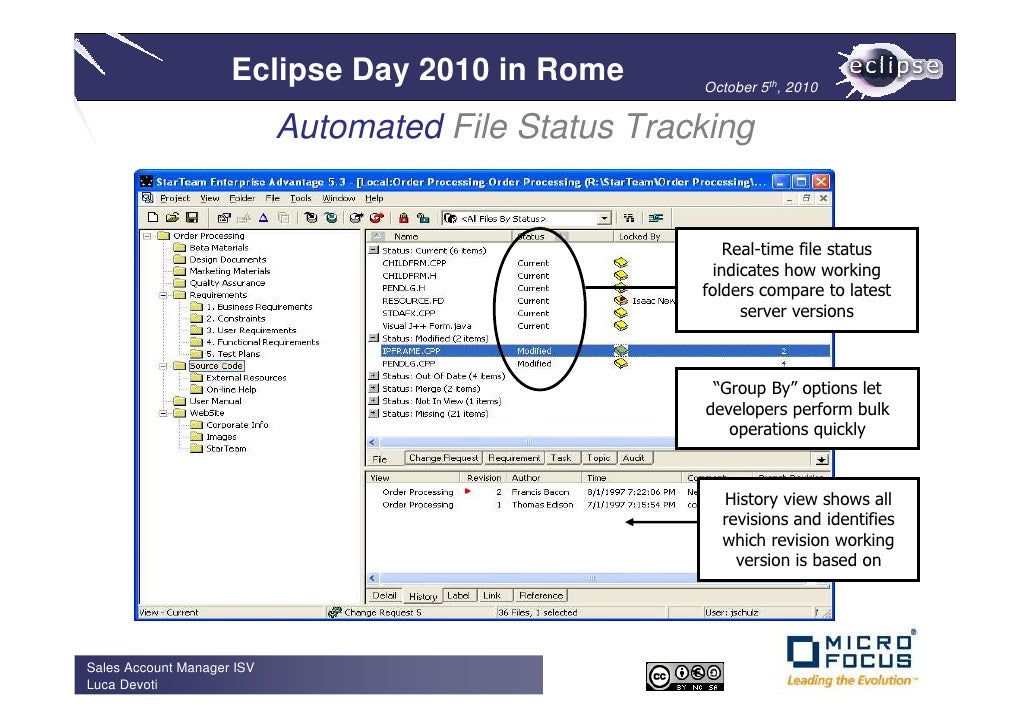Open the All Files By Status filter dropdown
The image size is (1030, 728).
(x=604, y=218)
